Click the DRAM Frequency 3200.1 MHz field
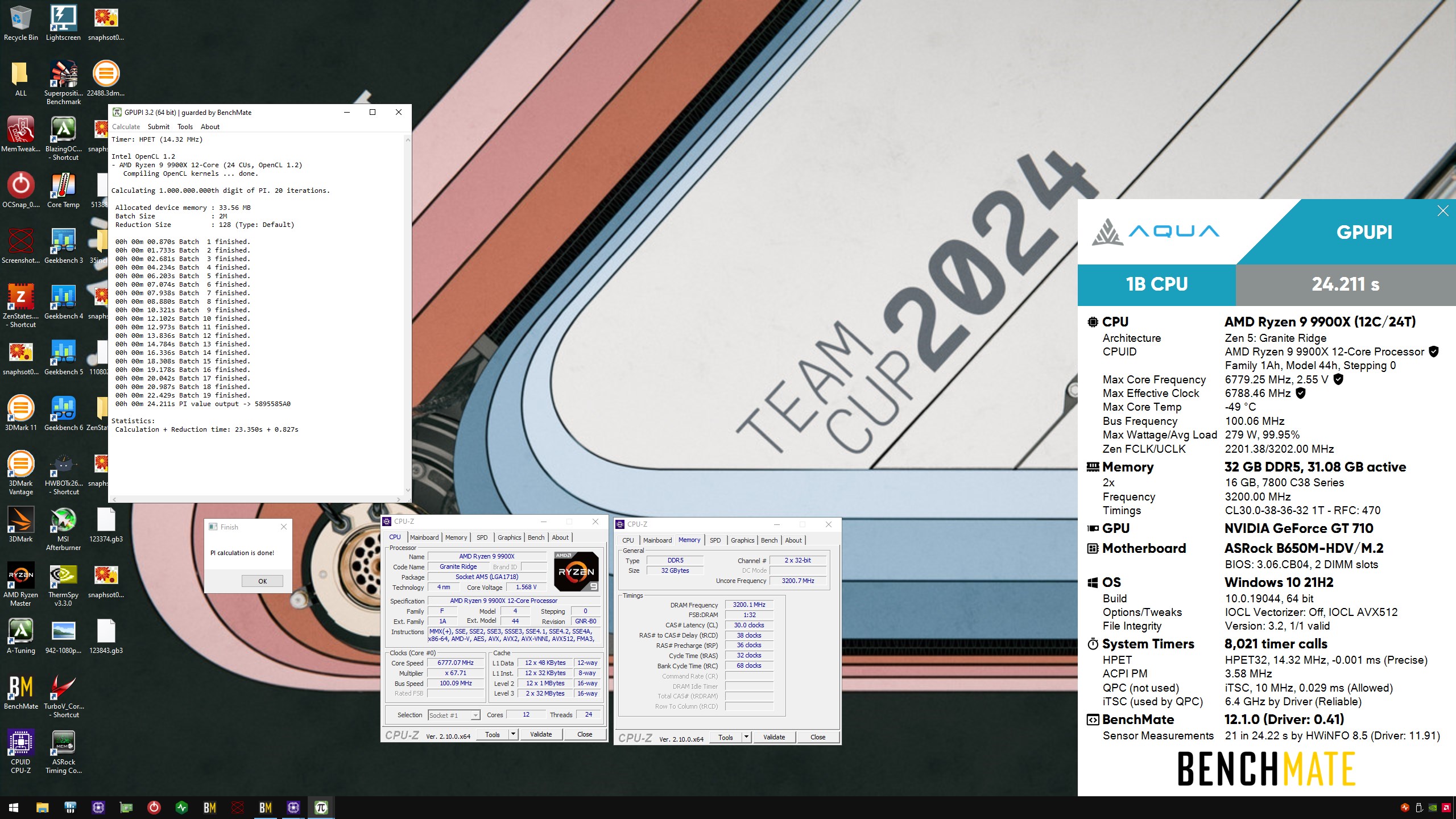Image resolution: width=1456 pixels, height=819 pixels. [749, 605]
